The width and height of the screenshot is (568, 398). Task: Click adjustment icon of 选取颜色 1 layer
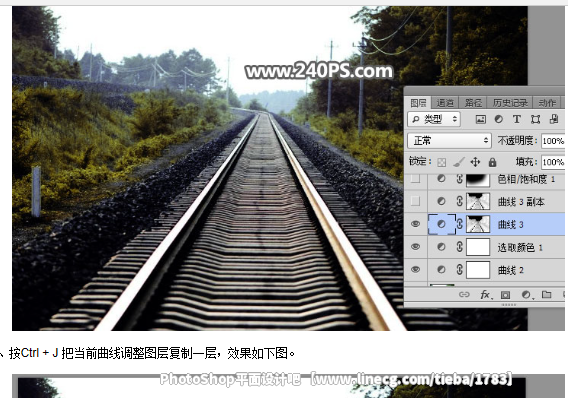441,247
